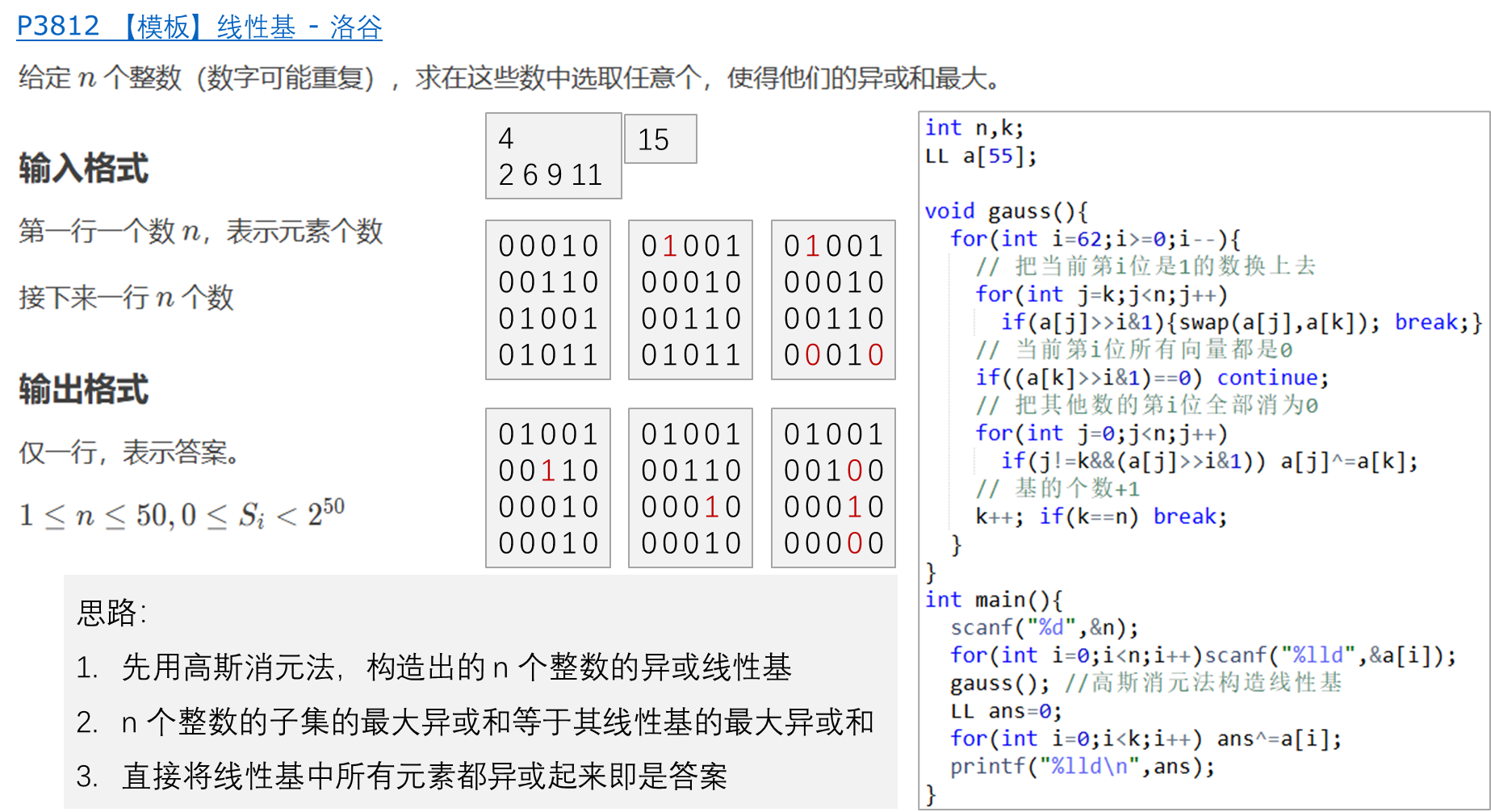Click the swap(a[j],a[k]) code line
This screenshot has width=1491, height=812.
click(x=1242, y=322)
